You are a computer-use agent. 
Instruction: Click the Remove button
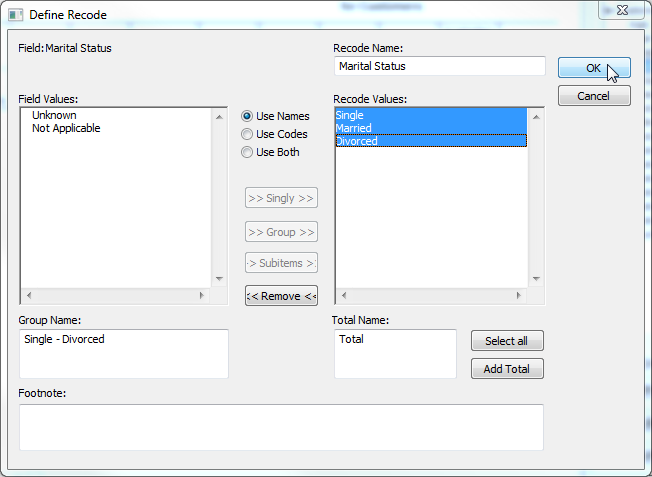281,296
